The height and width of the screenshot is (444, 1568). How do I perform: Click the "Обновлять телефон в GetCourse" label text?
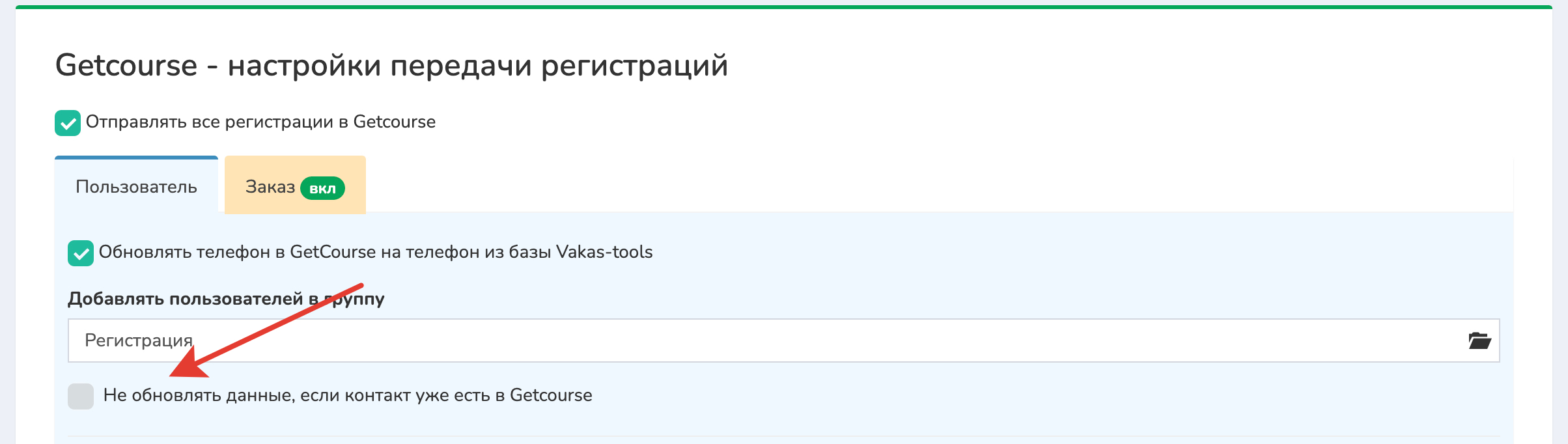(x=375, y=252)
